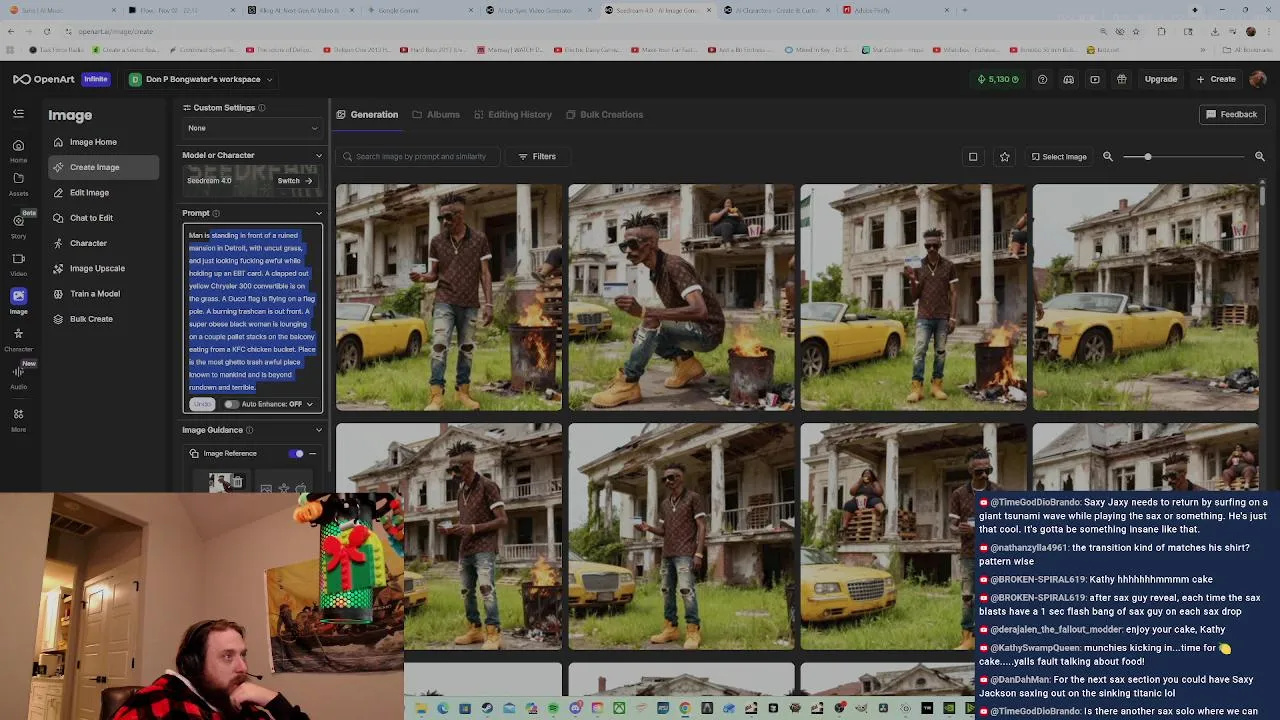Click the Undo button under prompt
The height and width of the screenshot is (720, 1280).
[202, 404]
